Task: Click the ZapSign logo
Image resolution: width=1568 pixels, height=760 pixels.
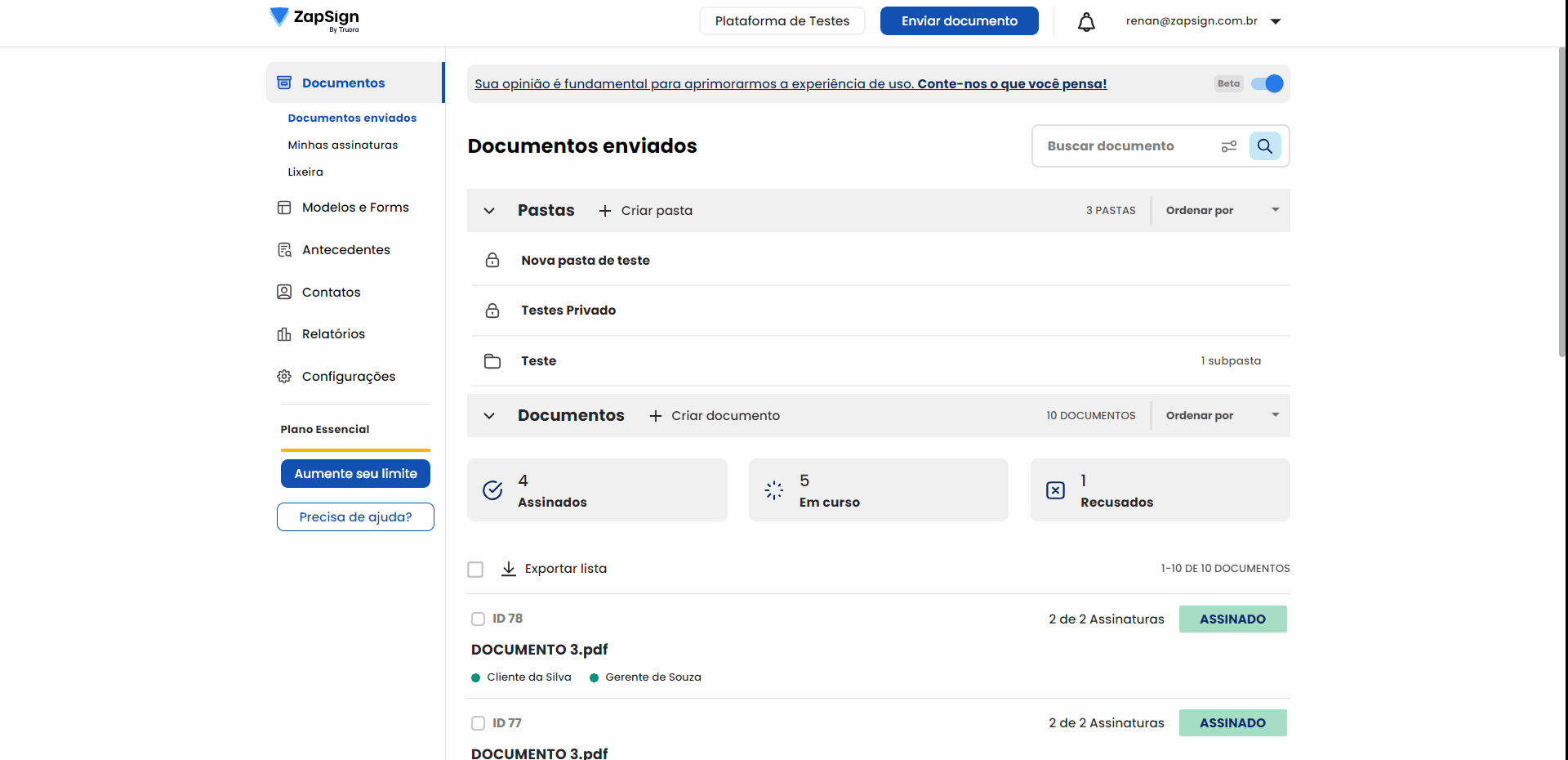Action: pos(314,19)
